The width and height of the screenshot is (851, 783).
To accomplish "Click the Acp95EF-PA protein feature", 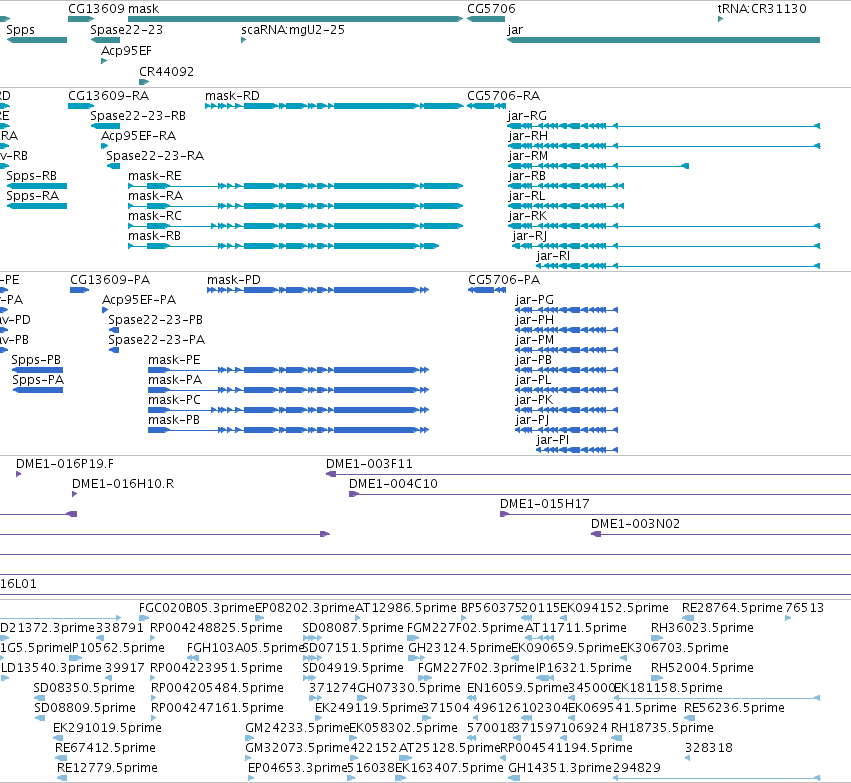I will pos(105,310).
